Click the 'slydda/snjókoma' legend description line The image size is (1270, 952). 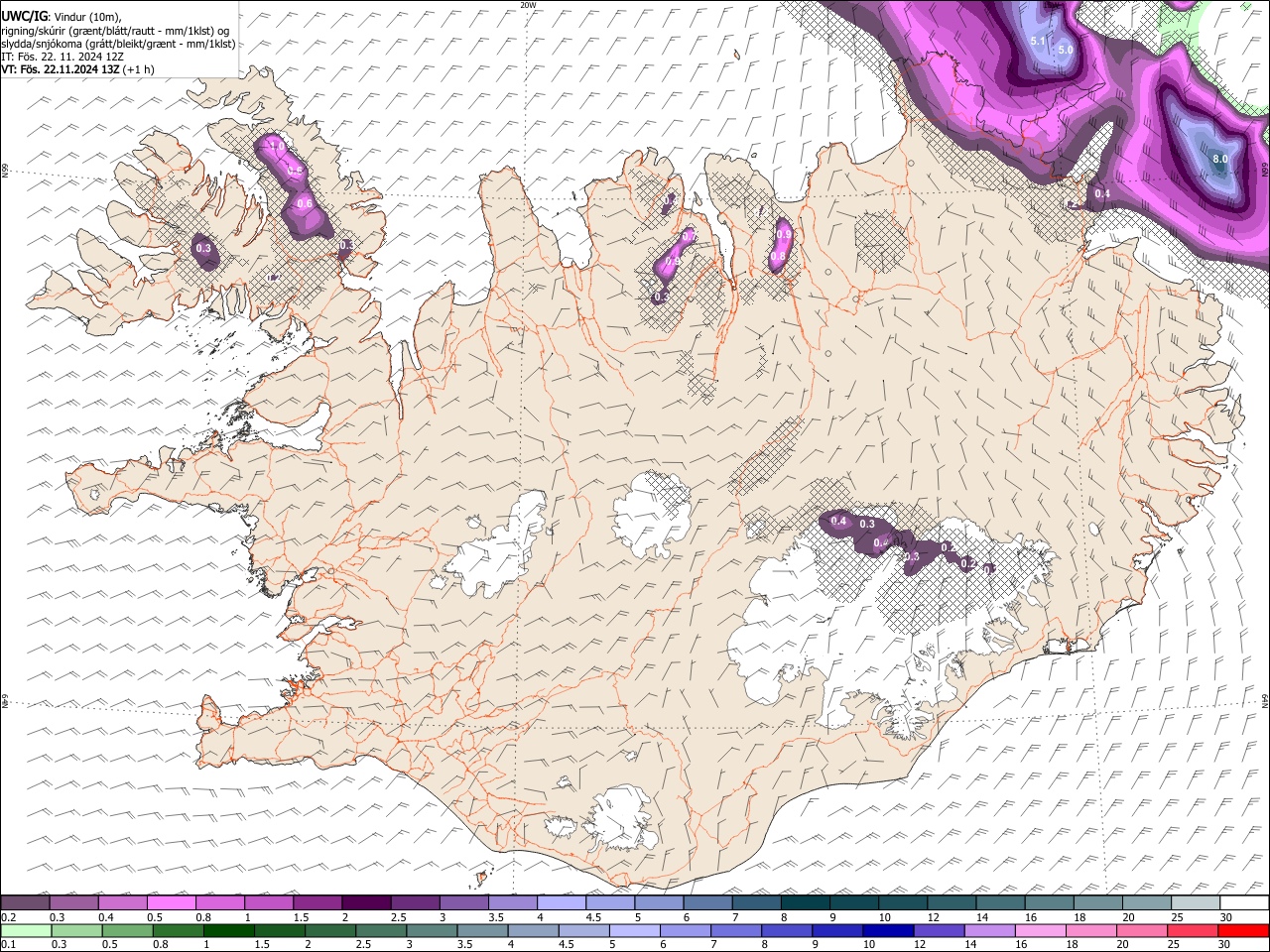tap(118, 44)
